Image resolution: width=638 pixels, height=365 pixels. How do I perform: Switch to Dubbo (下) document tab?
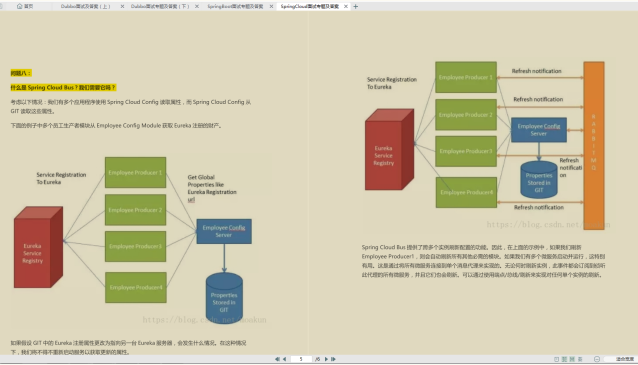[x=160, y=7]
